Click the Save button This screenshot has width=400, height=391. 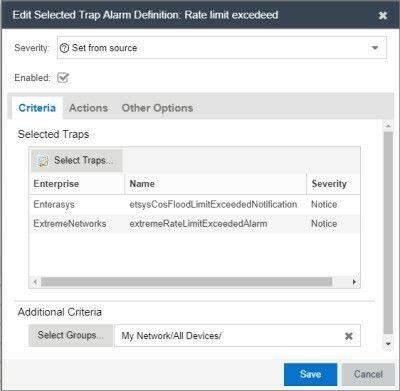pos(310,374)
